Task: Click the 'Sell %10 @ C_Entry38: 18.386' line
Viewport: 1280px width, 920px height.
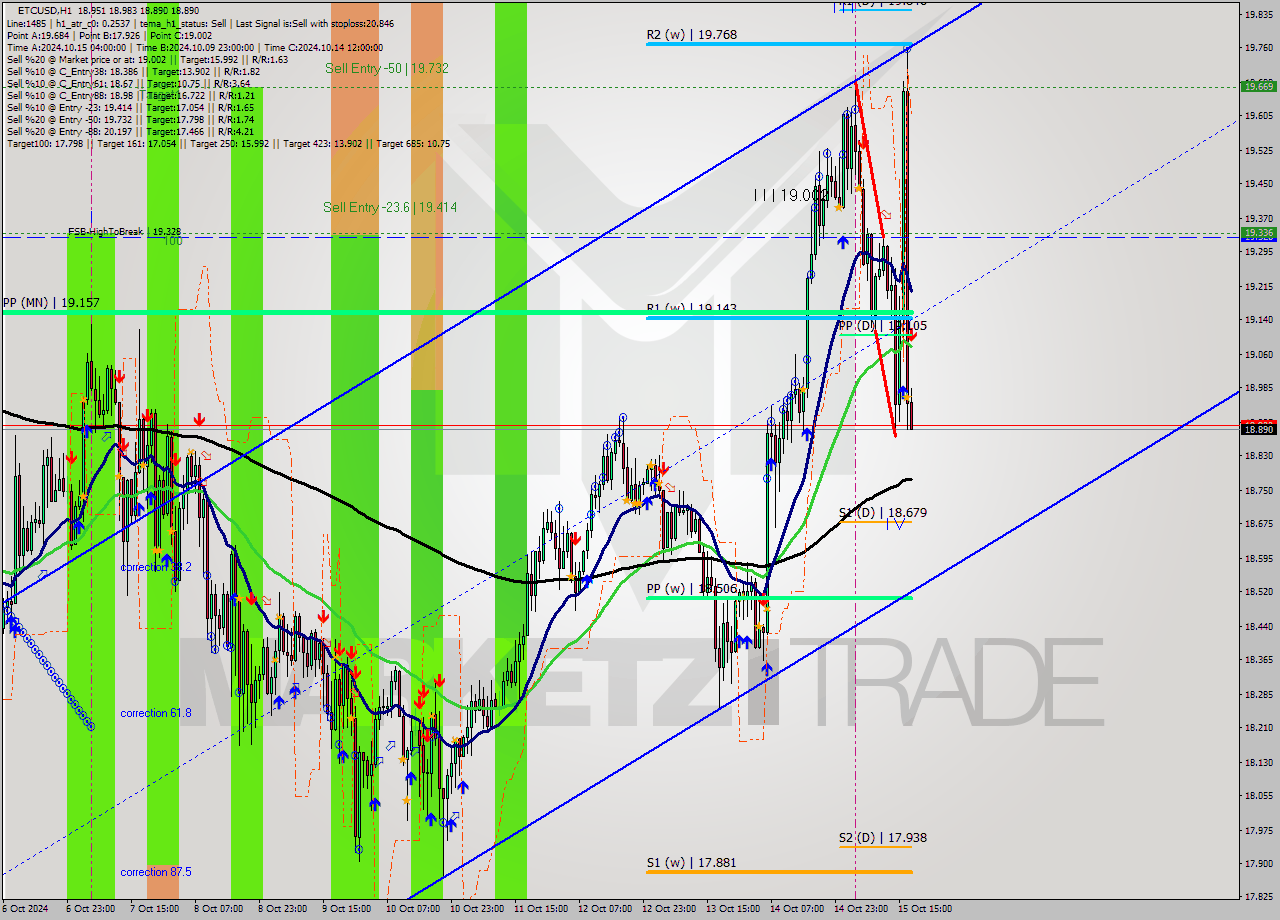Action: 133,71
